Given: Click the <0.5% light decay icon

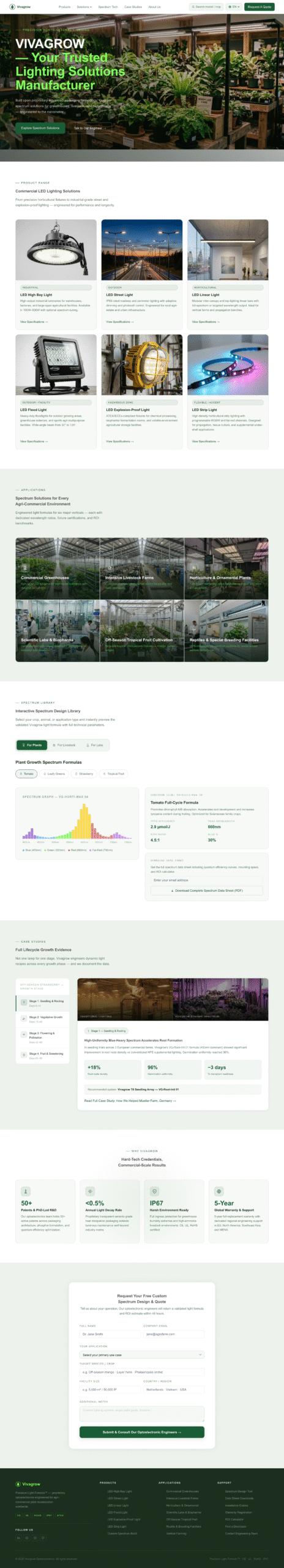Looking at the screenshot, I should (x=90, y=1191).
